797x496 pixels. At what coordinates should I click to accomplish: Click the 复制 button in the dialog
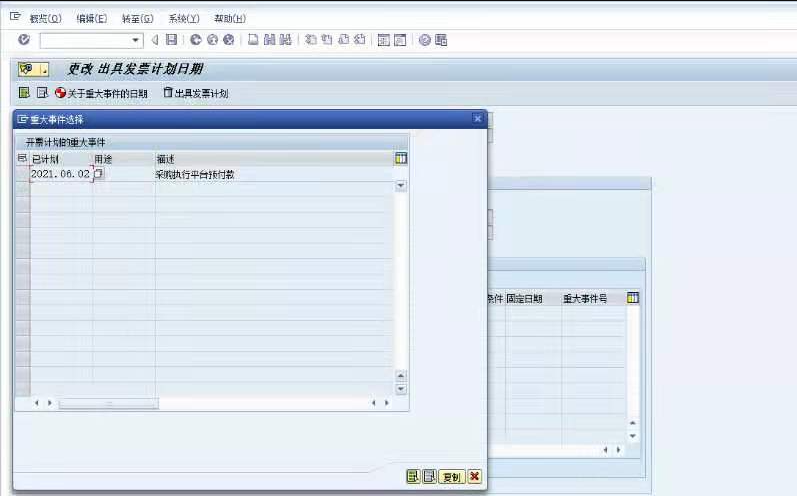[452, 477]
